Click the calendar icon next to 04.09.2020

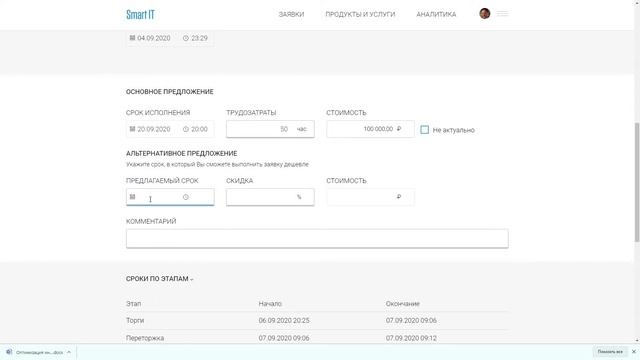(132, 38)
